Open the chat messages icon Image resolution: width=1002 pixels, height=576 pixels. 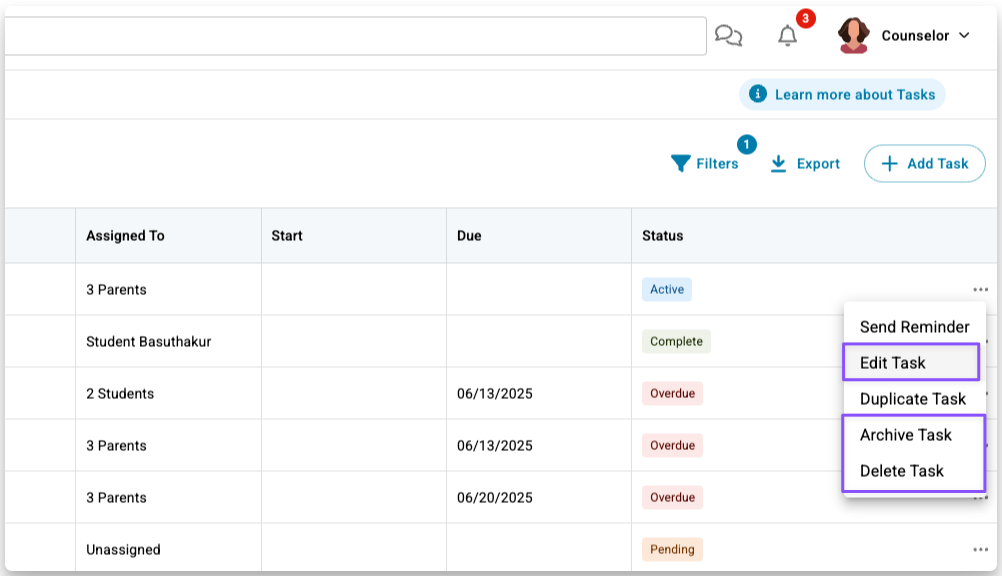point(729,37)
